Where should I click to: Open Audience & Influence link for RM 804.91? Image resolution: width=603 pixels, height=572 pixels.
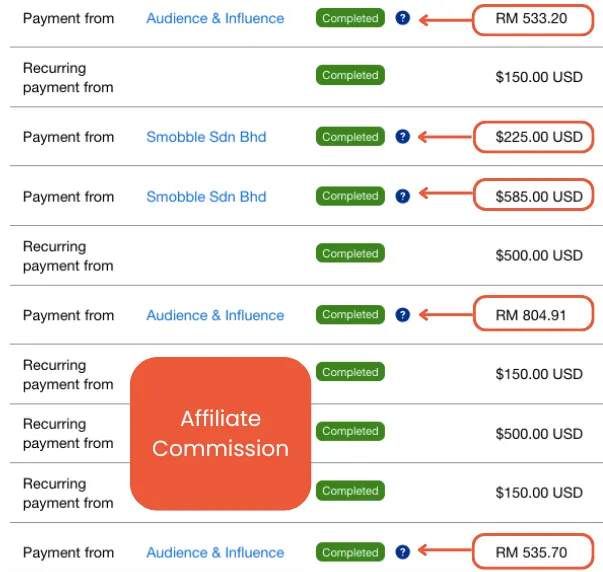coord(215,315)
